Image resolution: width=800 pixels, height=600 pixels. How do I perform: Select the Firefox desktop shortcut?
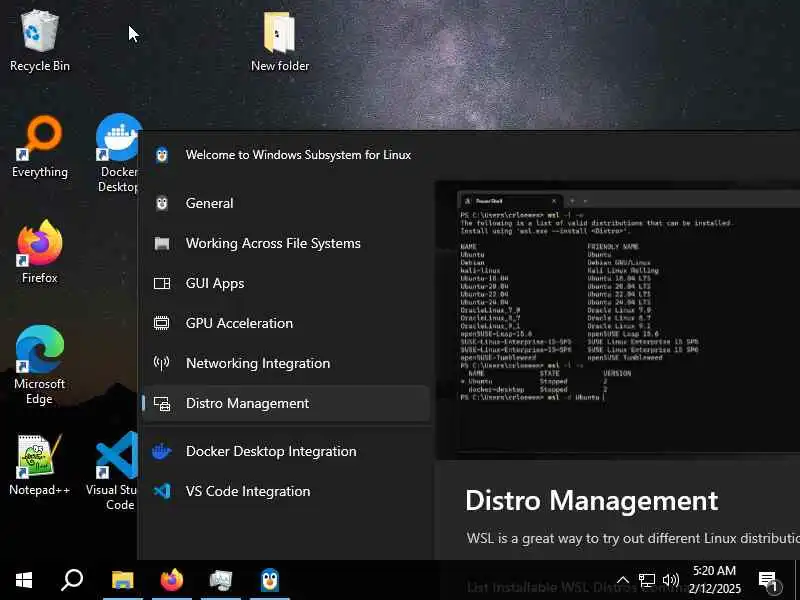pyautogui.click(x=40, y=252)
